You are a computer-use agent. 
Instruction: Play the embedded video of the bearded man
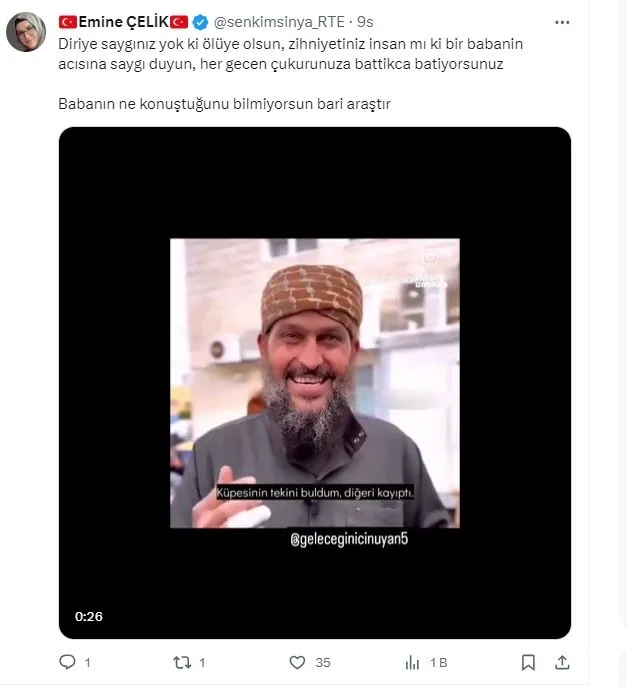(314, 383)
